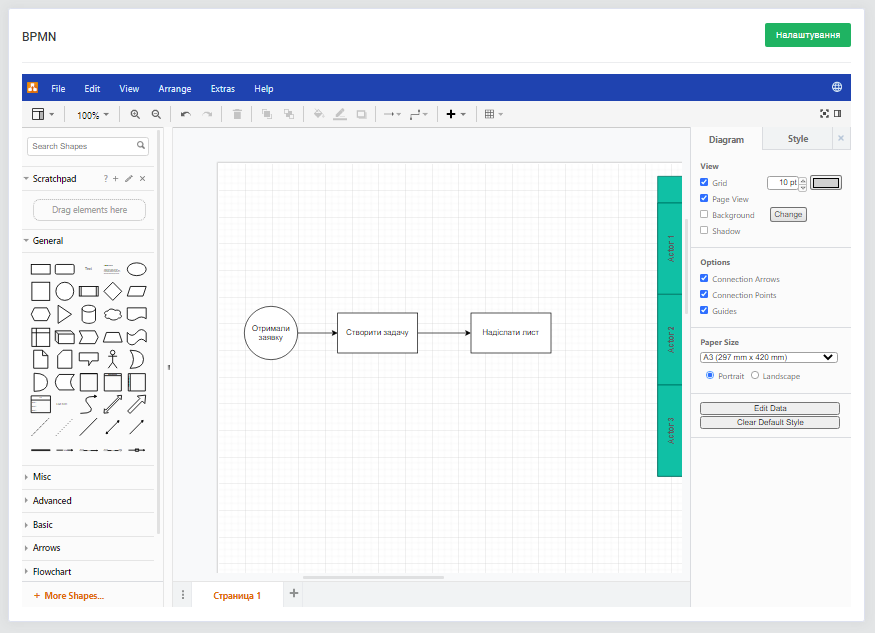The width and height of the screenshot is (875, 633).
Task: Select the cloud shape in General palette
Action: pos(113,314)
